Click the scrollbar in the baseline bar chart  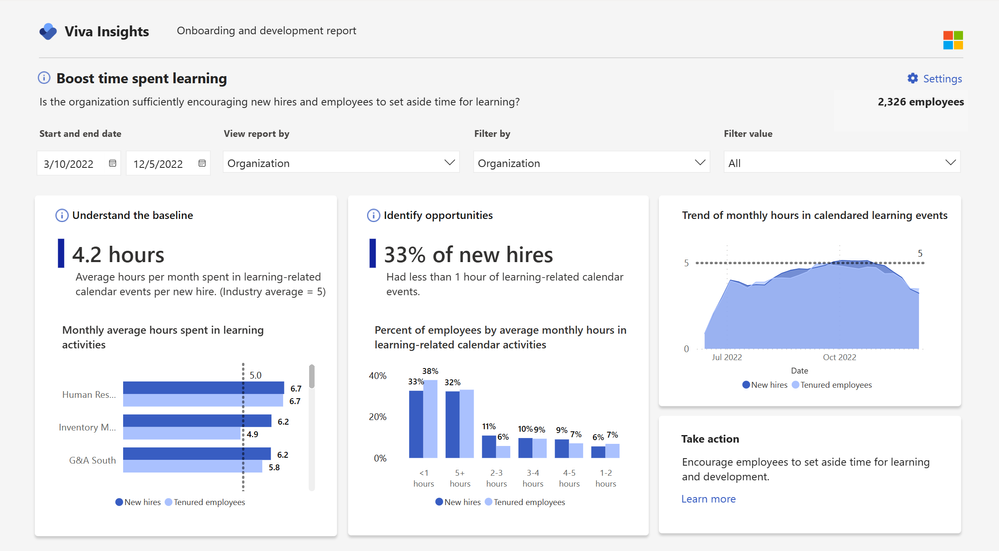point(312,376)
